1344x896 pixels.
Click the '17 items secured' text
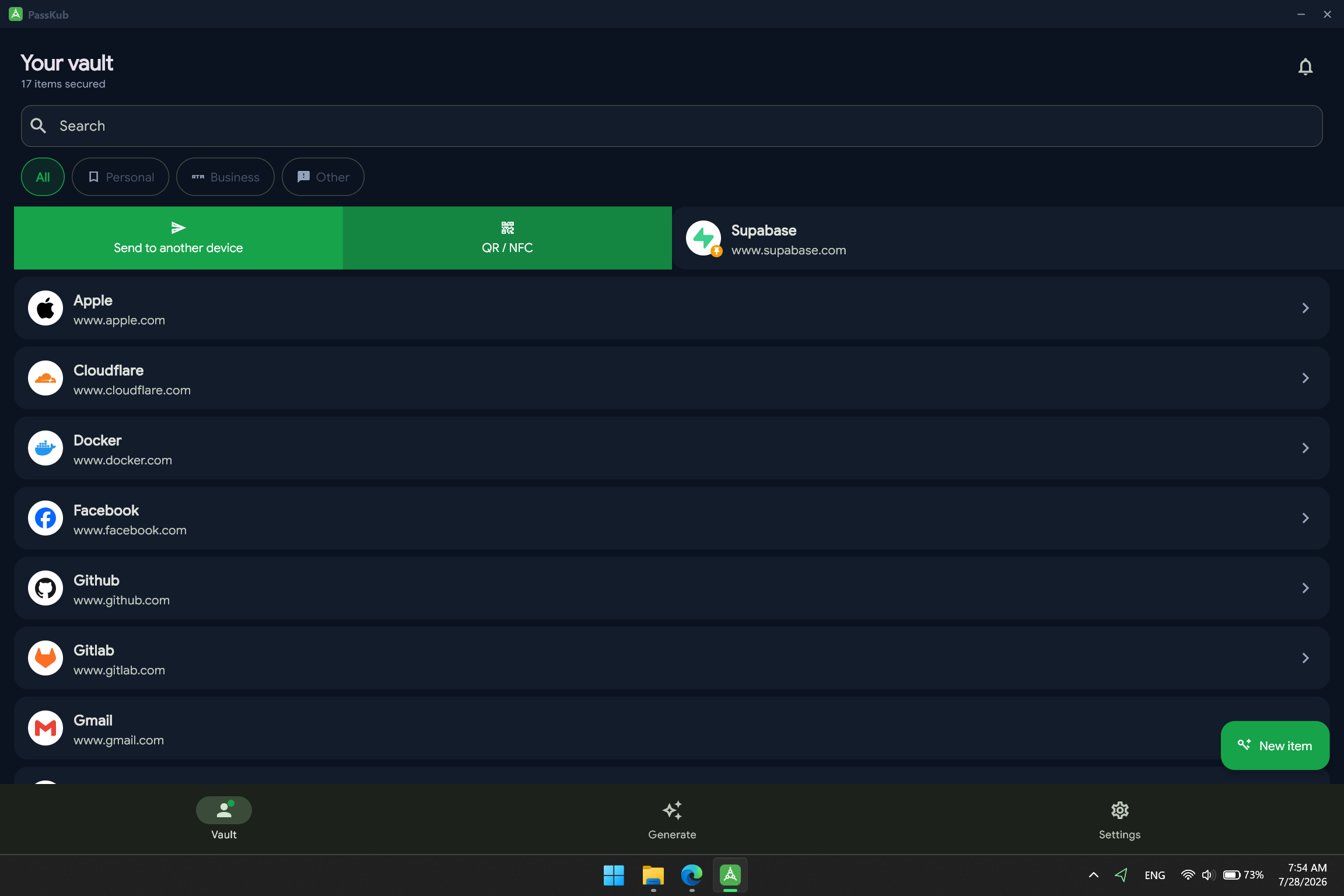(63, 84)
